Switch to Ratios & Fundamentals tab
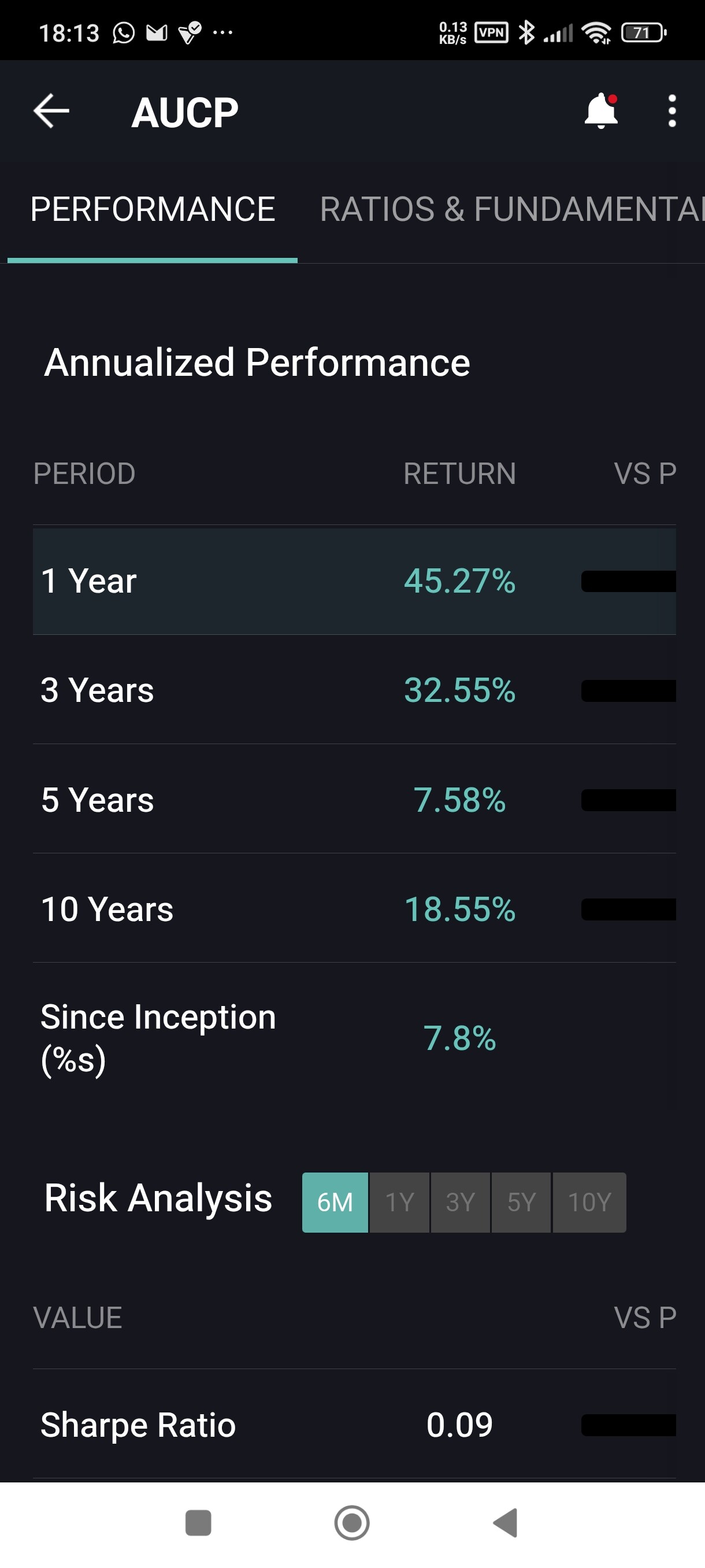Image resolution: width=705 pixels, height=1568 pixels. click(511, 209)
